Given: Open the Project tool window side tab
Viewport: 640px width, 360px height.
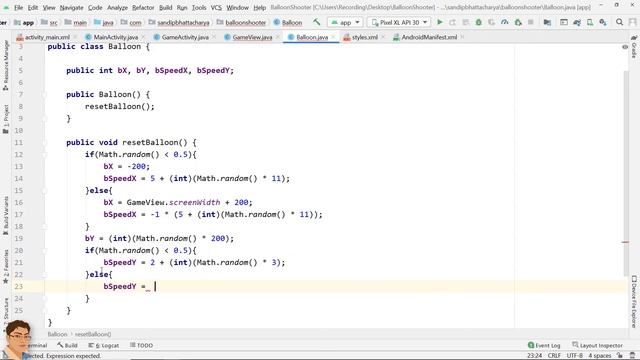Looking at the screenshot, I should pos(5,119).
